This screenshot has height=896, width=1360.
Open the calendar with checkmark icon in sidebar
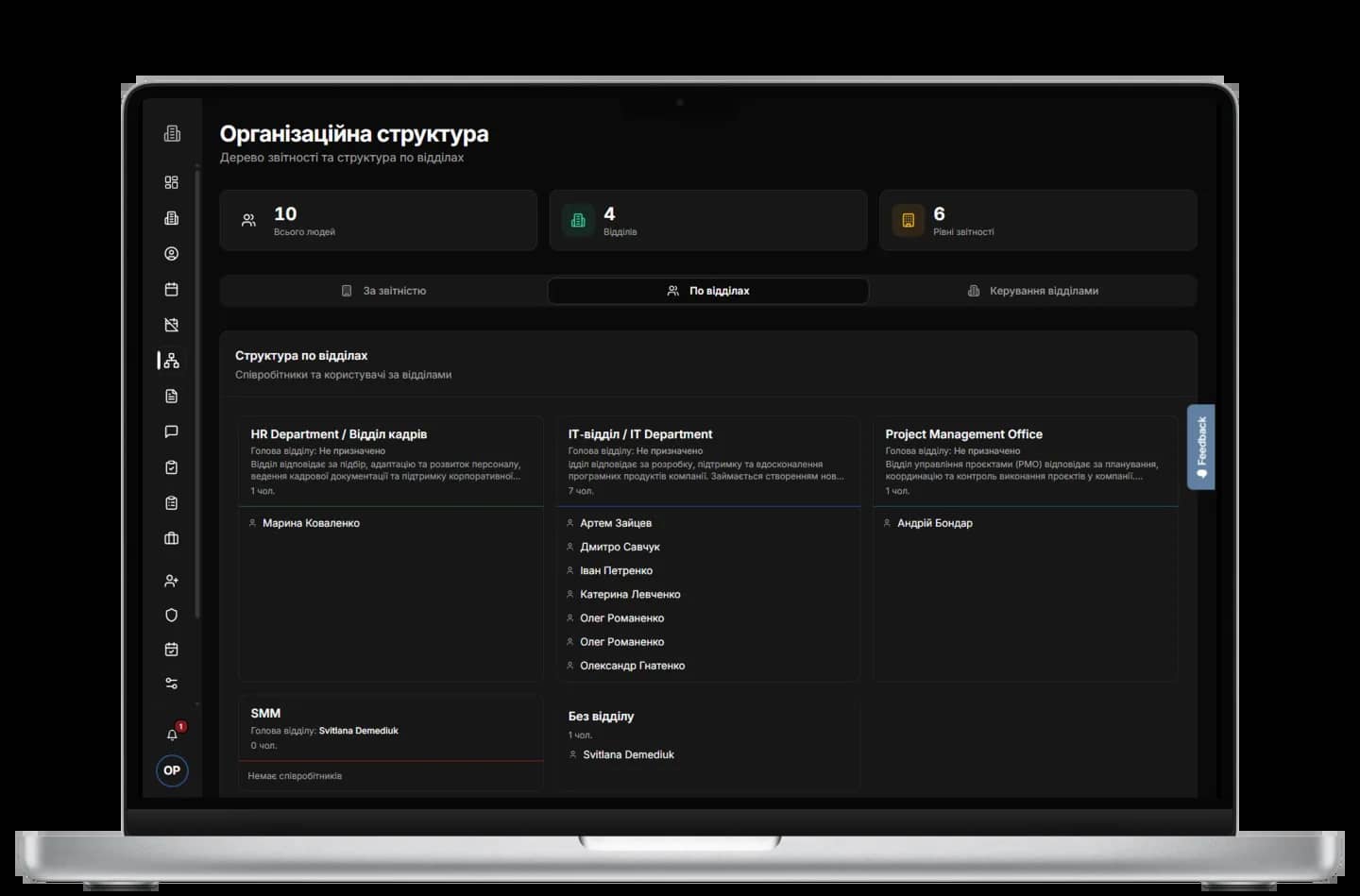(171, 650)
